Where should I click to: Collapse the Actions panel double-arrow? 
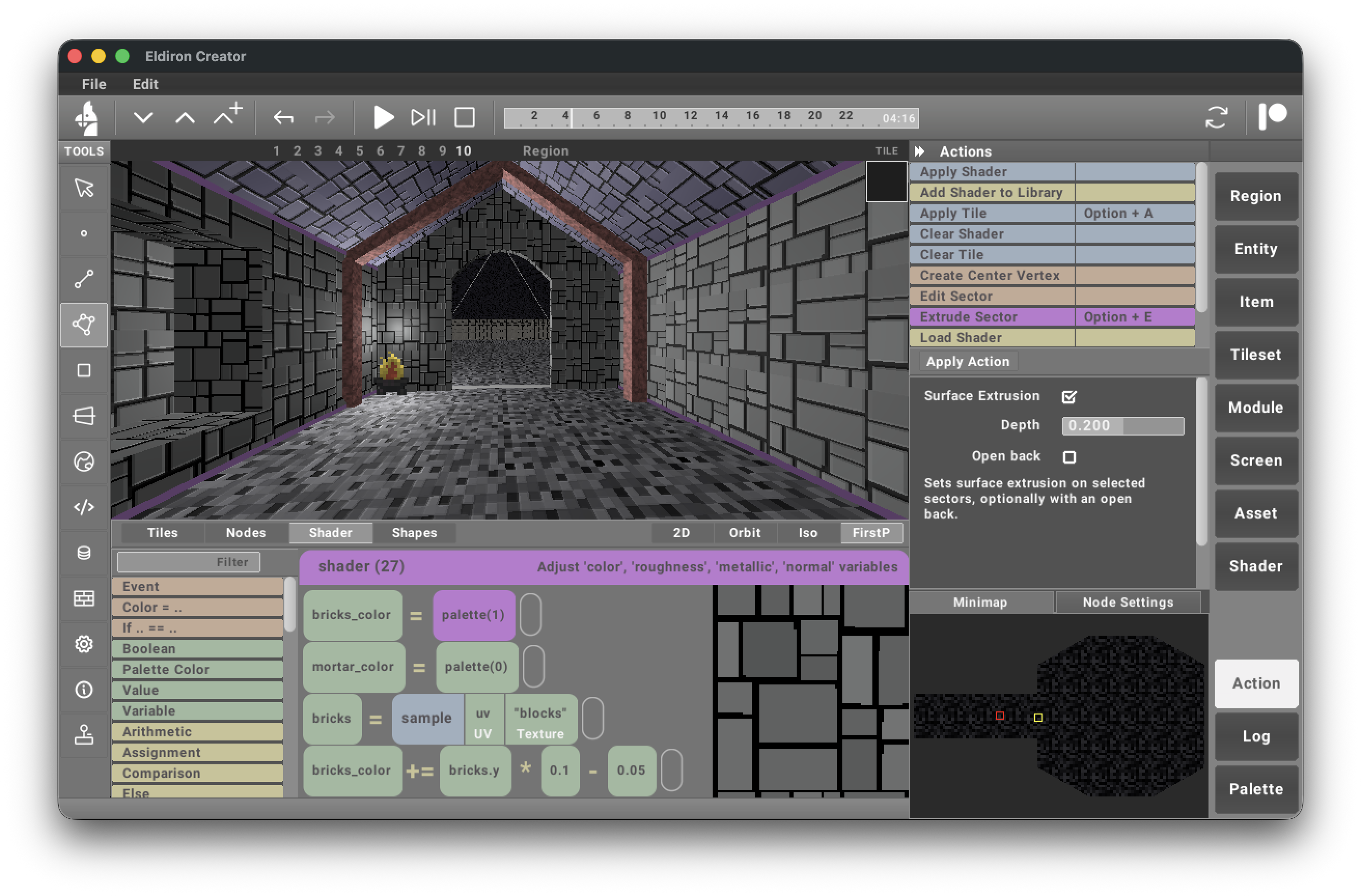(x=919, y=151)
